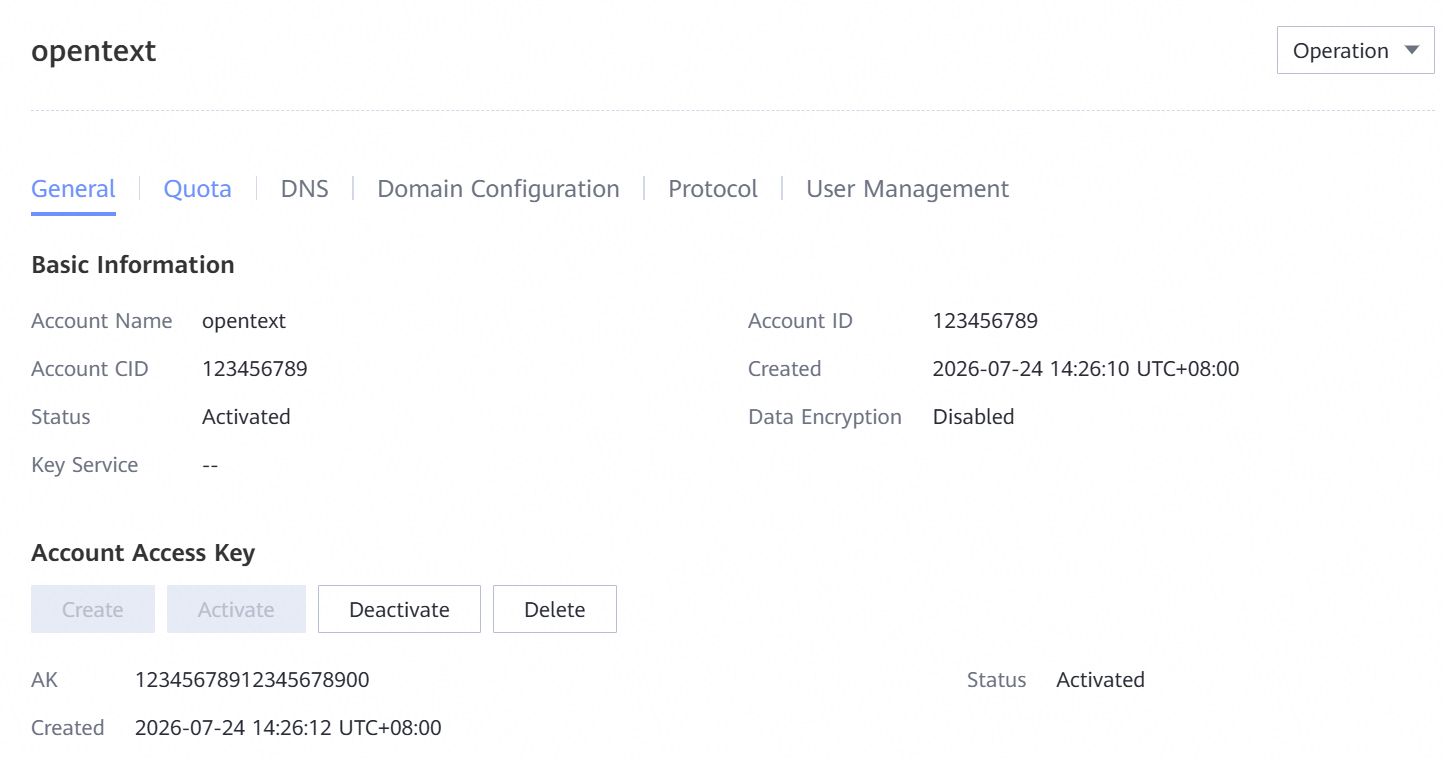Deactivate the account access key
The width and height of the screenshot is (1444, 759).
[399, 610]
